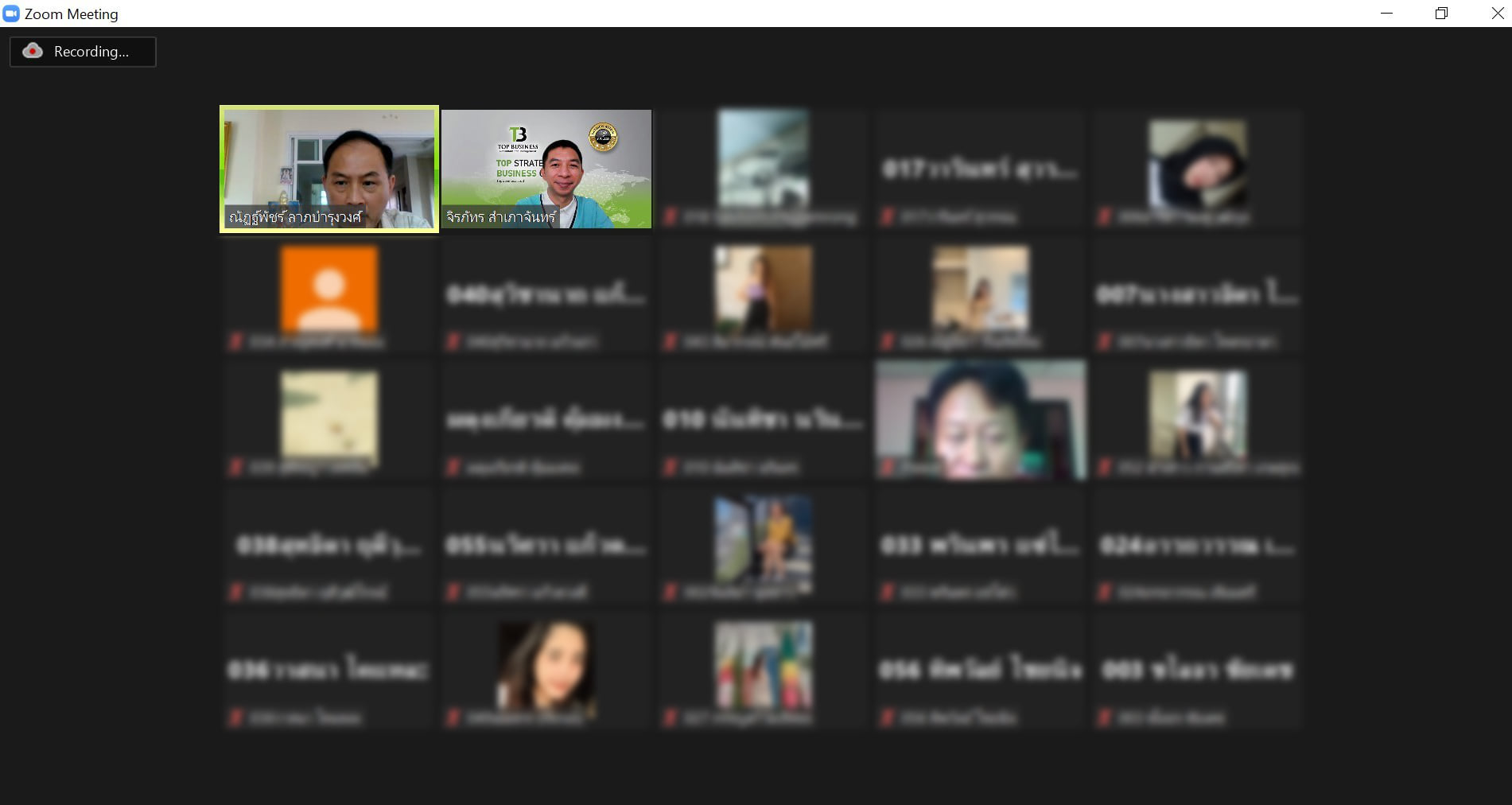Image resolution: width=1512 pixels, height=805 pixels.
Task: Click muted mic icon on 007 participant tile
Action: (1104, 342)
